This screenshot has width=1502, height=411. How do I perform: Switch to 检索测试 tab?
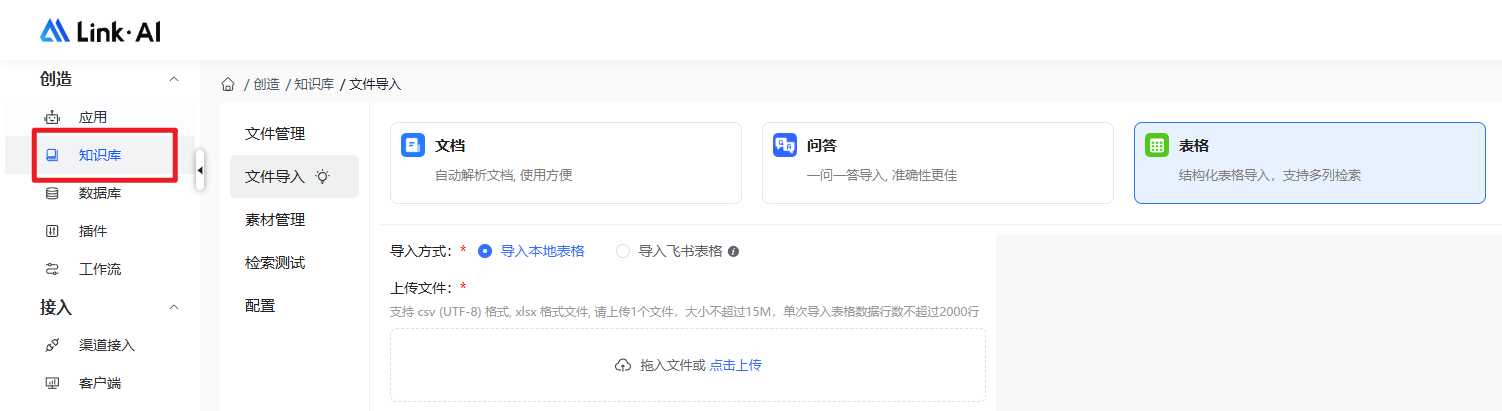(294, 263)
